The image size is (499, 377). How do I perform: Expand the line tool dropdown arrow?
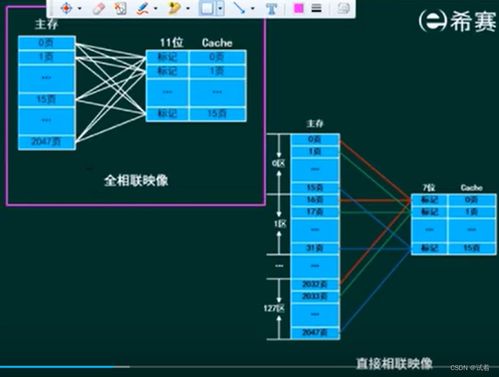click(252, 8)
